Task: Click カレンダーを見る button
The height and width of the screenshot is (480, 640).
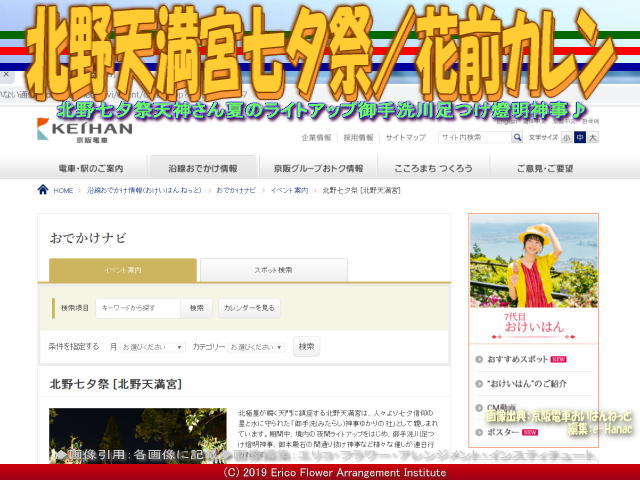Action: click(249, 308)
